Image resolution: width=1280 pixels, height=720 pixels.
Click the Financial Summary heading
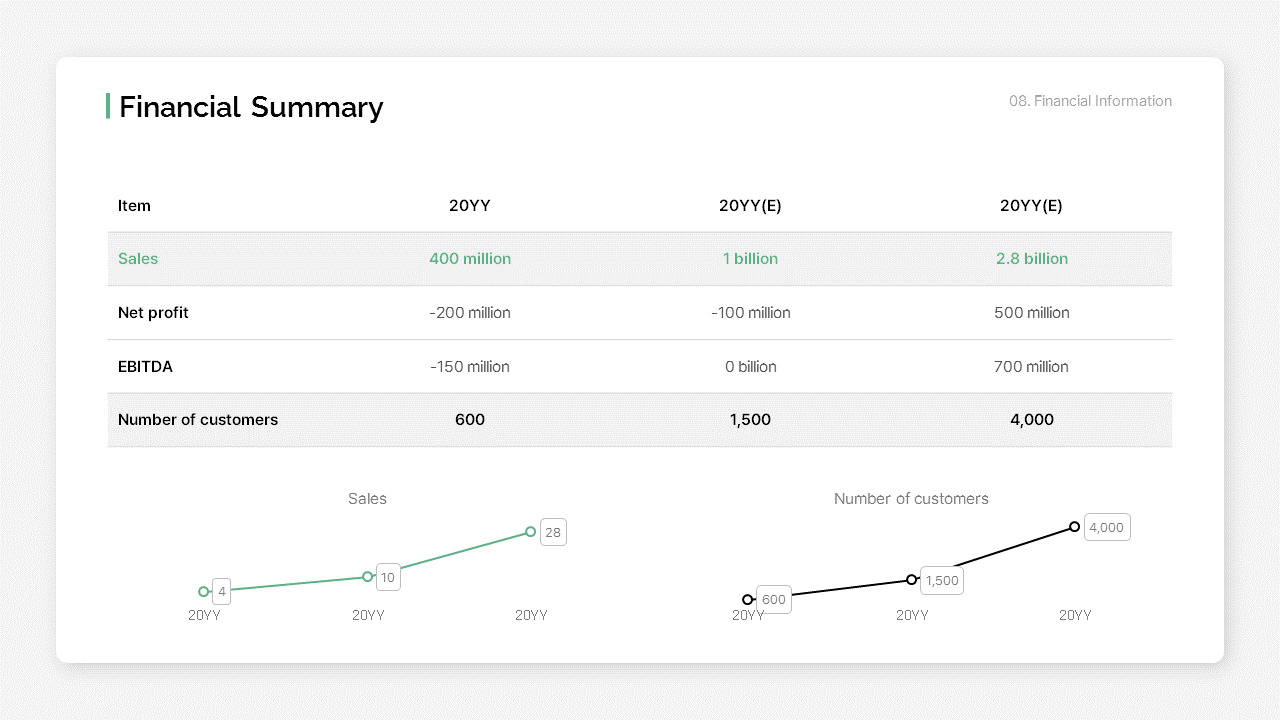point(250,107)
